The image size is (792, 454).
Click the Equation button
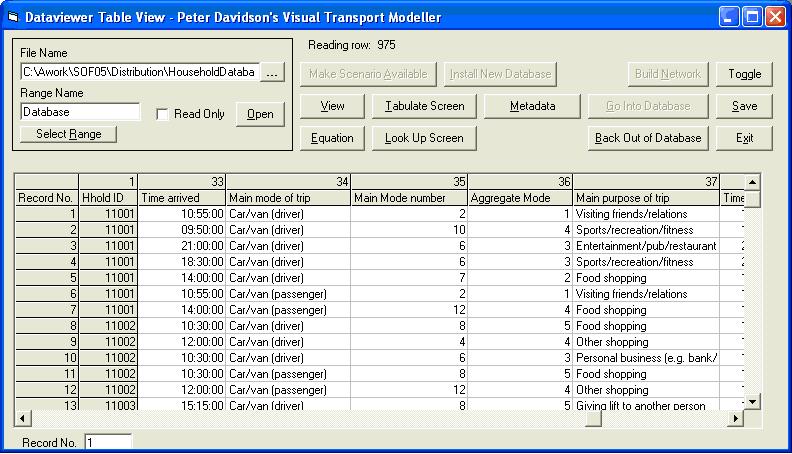coord(332,138)
